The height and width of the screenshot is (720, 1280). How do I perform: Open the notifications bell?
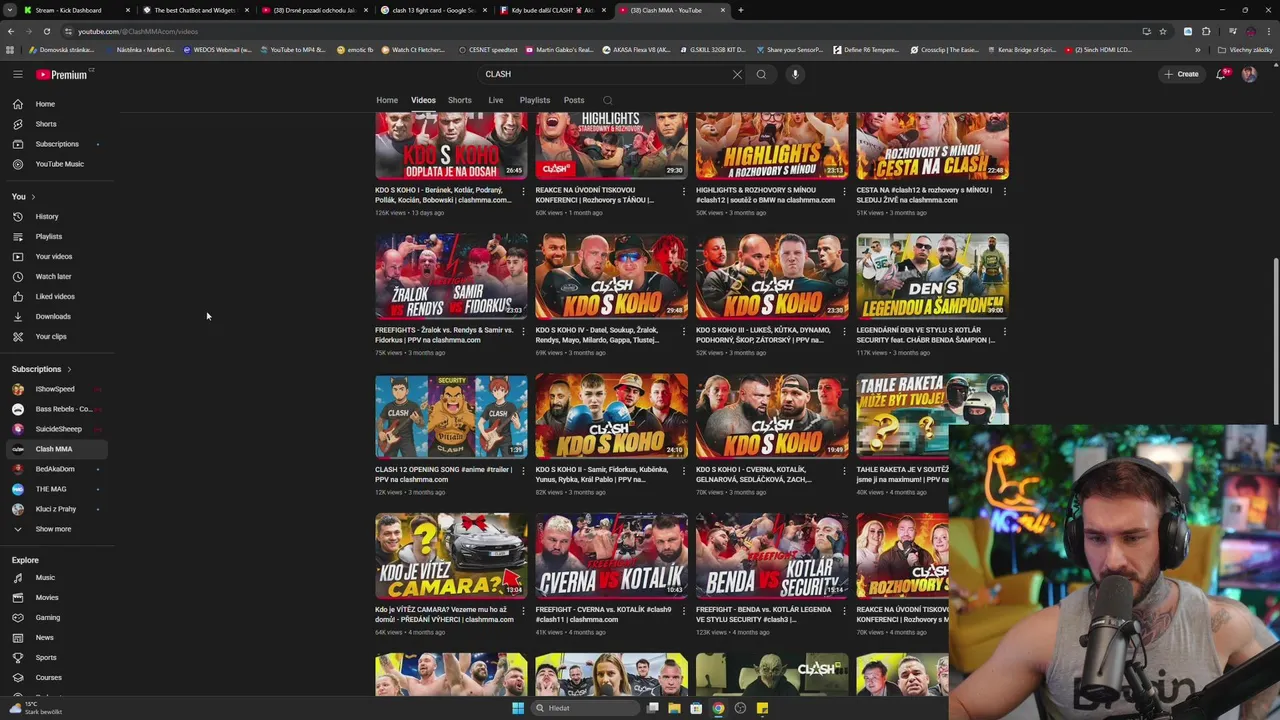click(1221, 74)
